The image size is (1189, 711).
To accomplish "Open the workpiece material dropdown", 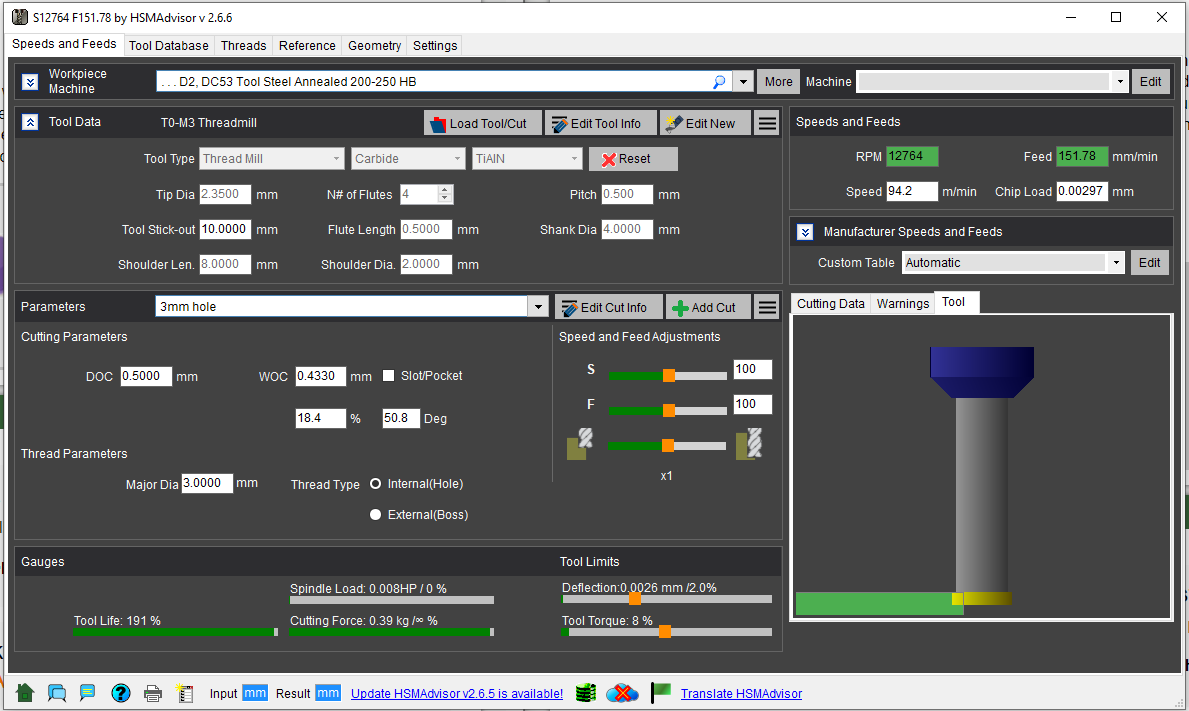I will click(743, 82).
